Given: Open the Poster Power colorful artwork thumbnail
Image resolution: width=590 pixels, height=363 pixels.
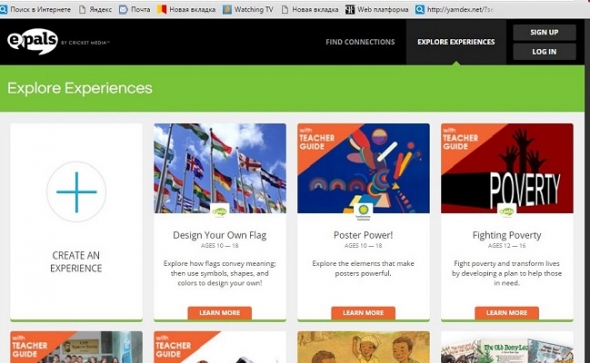Looking at the screenshot, I should [x=363, y=168].
